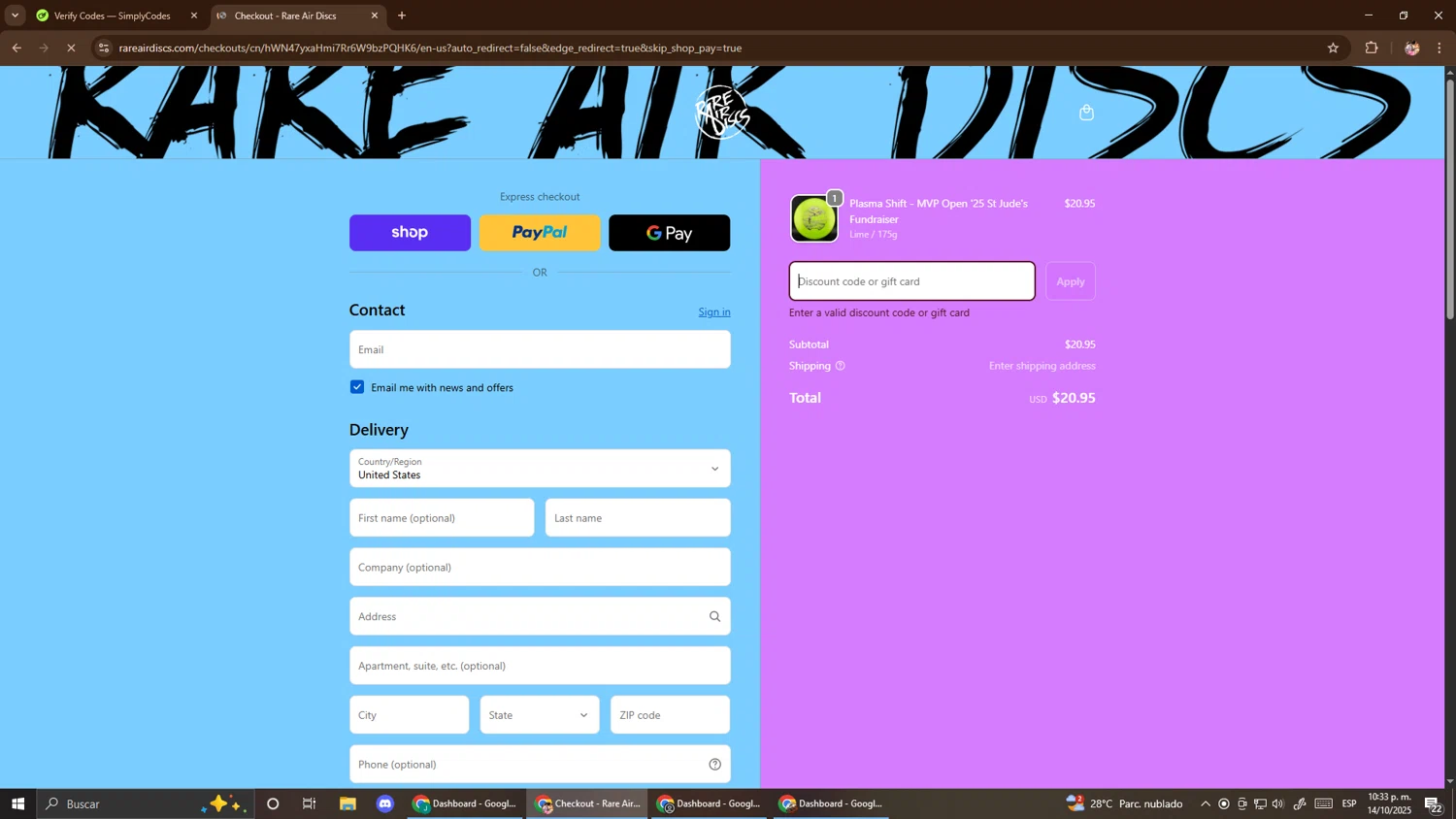The height and width of the screenshot is (819, 1456).
Task: Open a new browser tab
Action: point(402,16)
